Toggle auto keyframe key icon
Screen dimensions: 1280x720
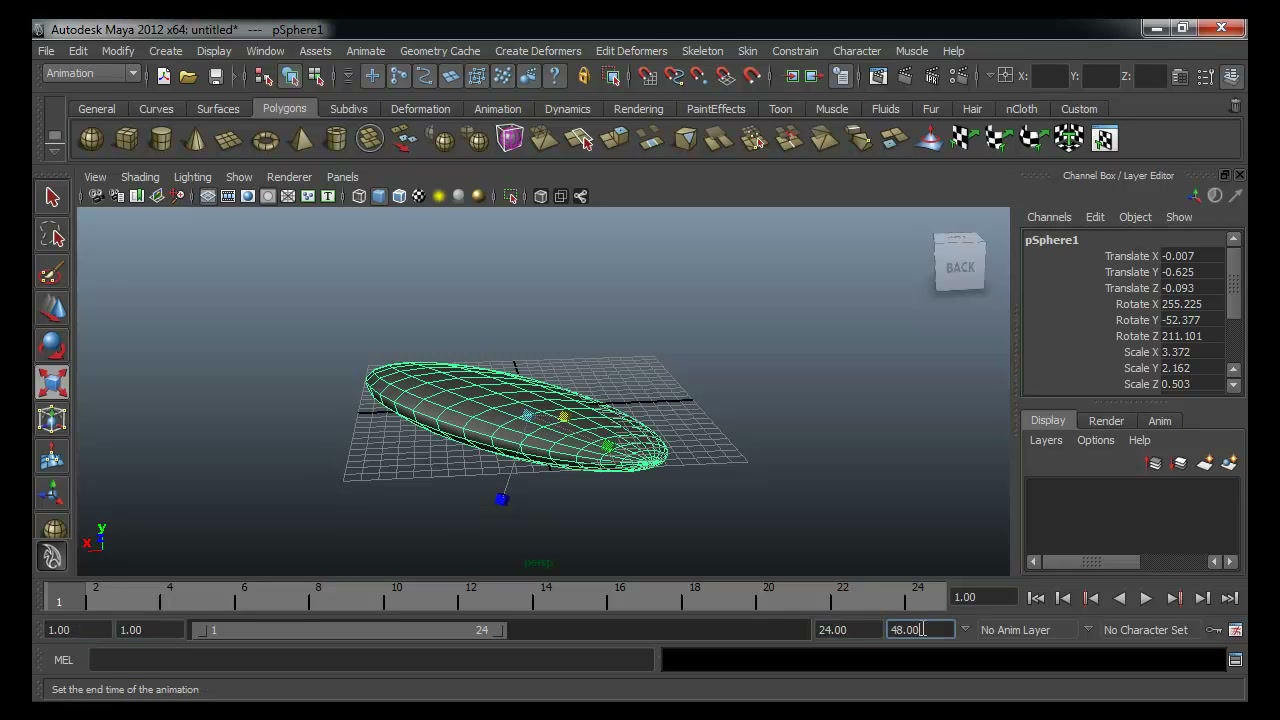[1214, 630]
